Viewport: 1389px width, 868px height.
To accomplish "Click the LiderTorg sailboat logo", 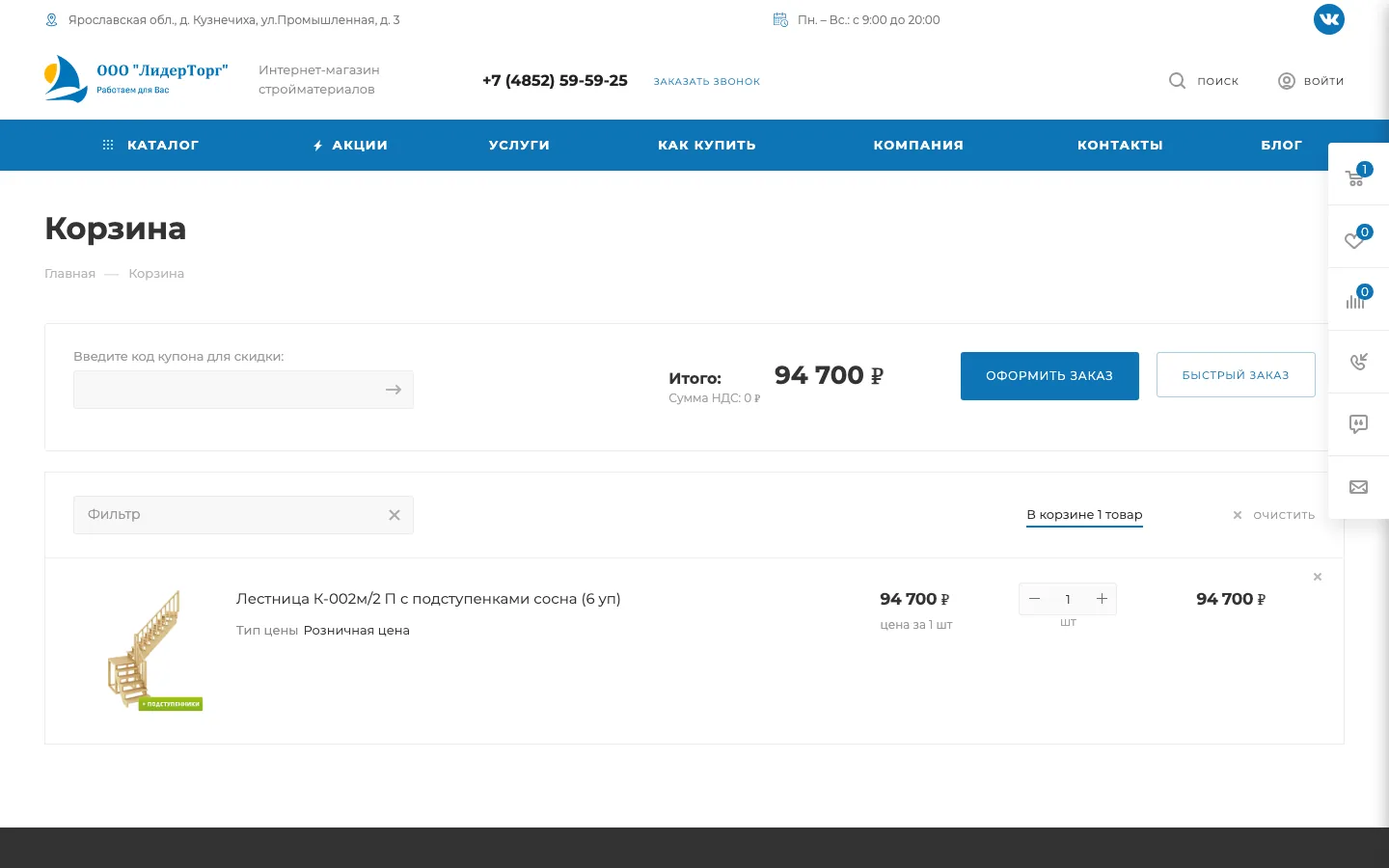I will pos(136,79).
